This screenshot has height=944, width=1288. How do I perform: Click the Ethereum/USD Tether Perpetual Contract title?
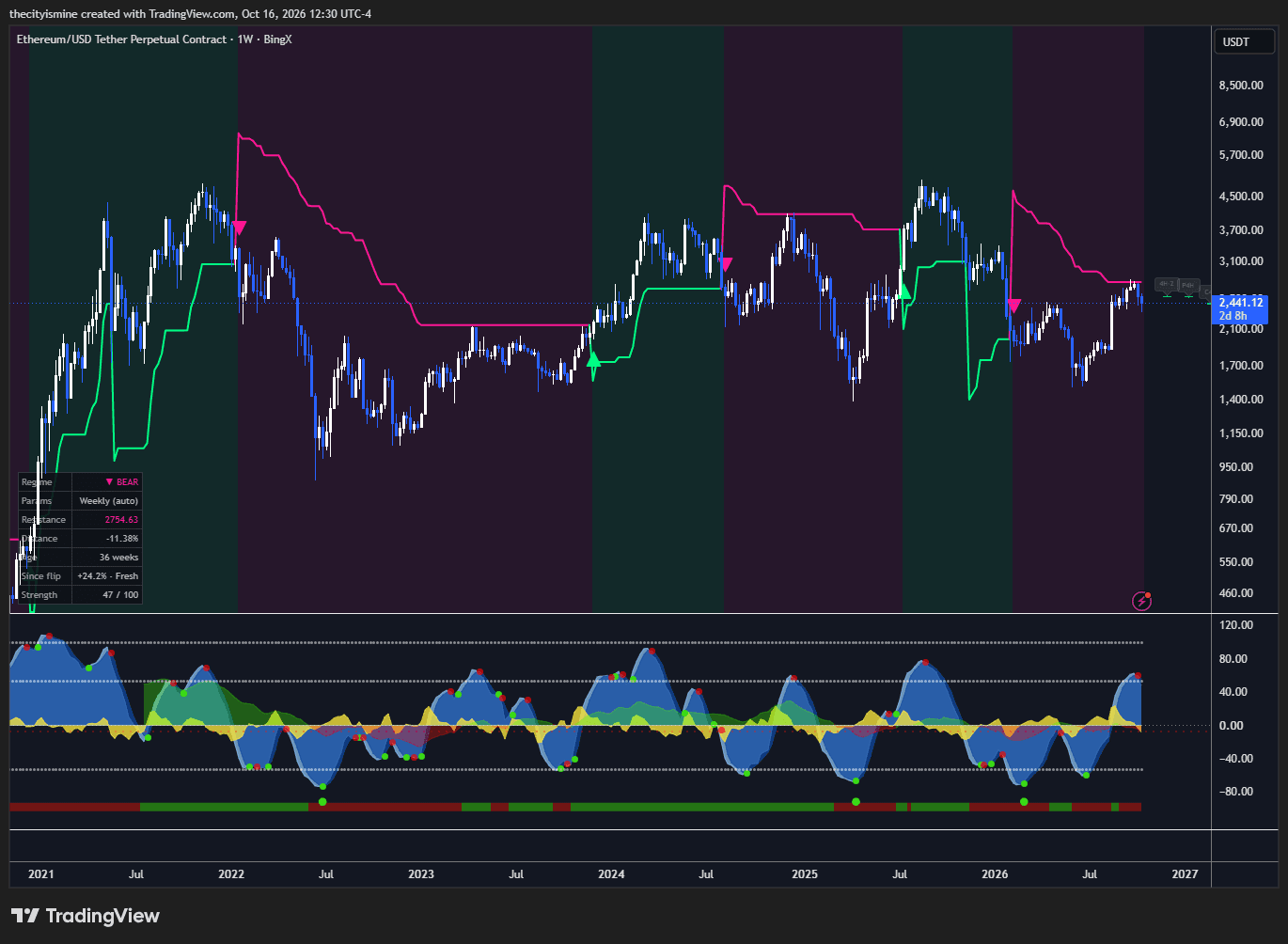(122, 39)
